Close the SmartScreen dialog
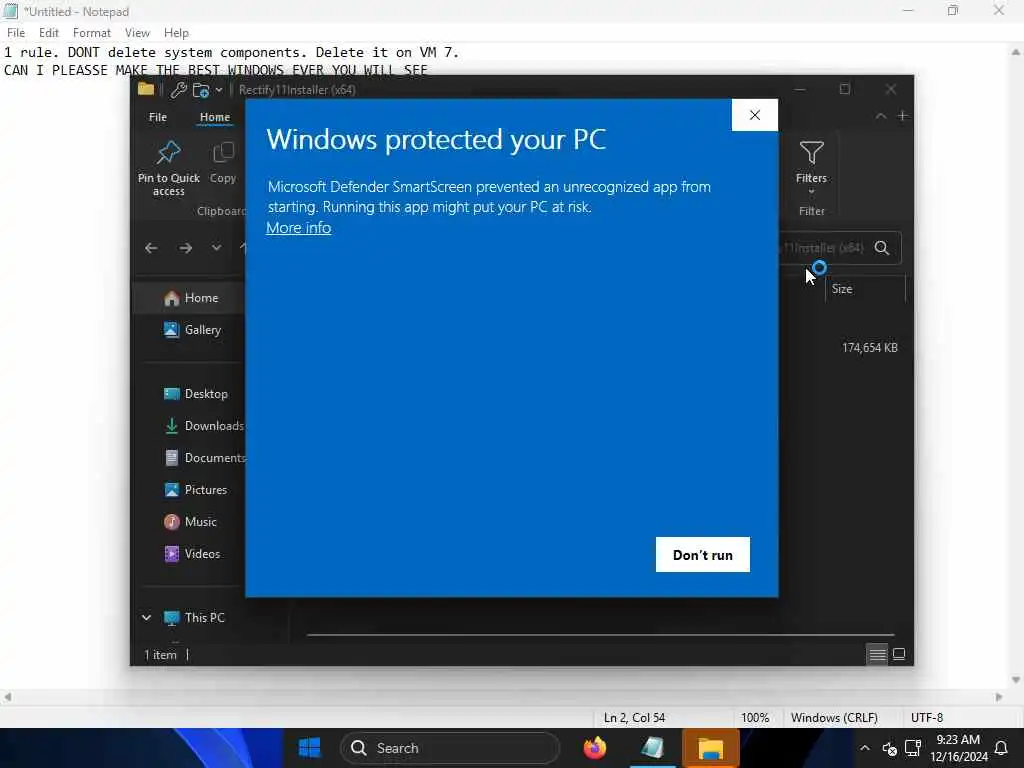 (x=755, y=115)
